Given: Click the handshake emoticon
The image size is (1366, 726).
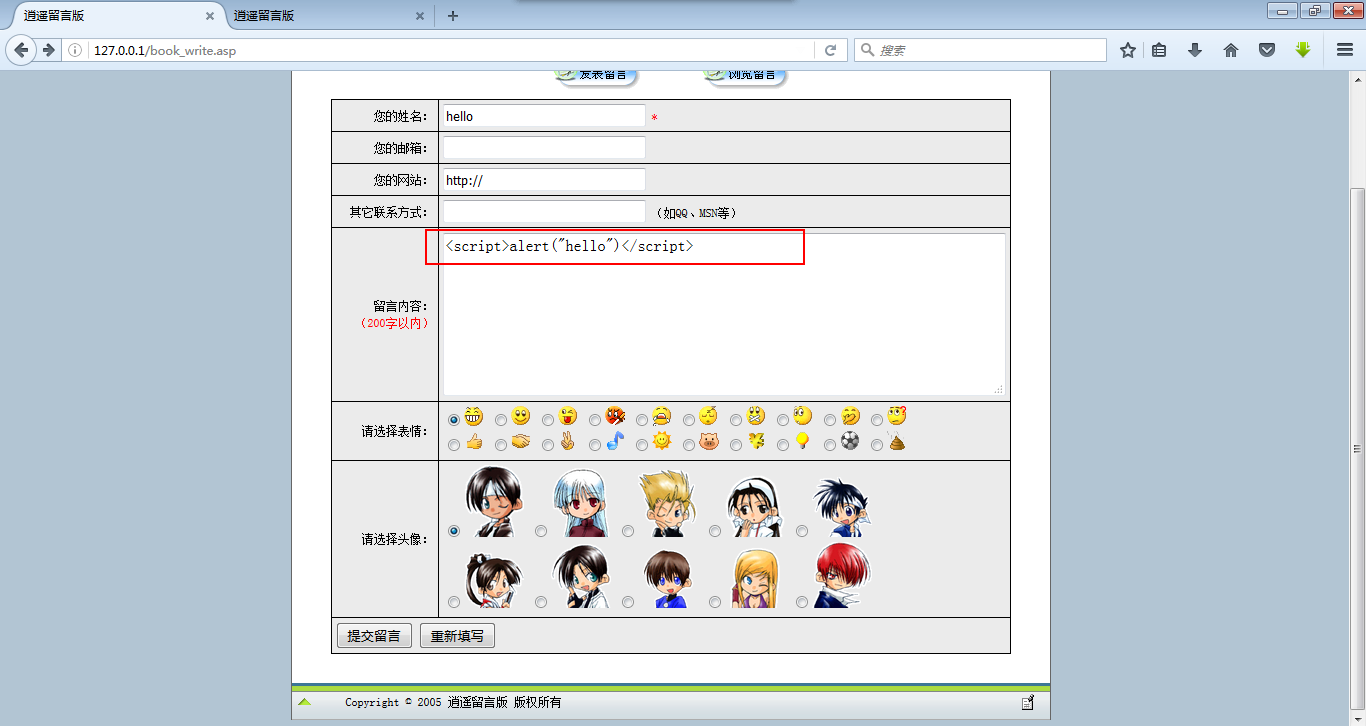Looking at the screenshot, I should 520,441.
